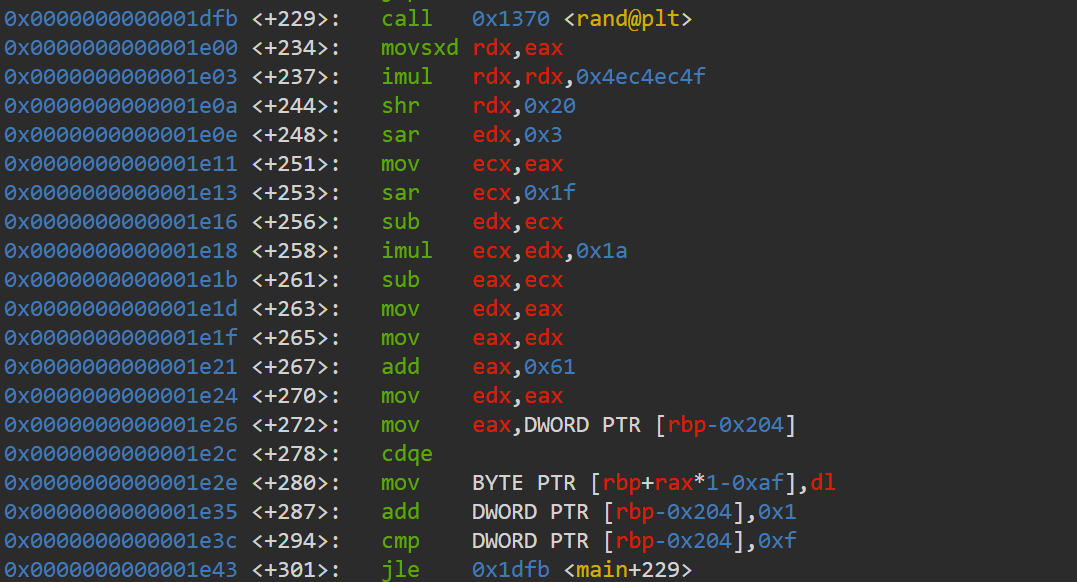1077x582 pixels.
Task: Click the cmp instruction at +294
Action: [400, 541]
